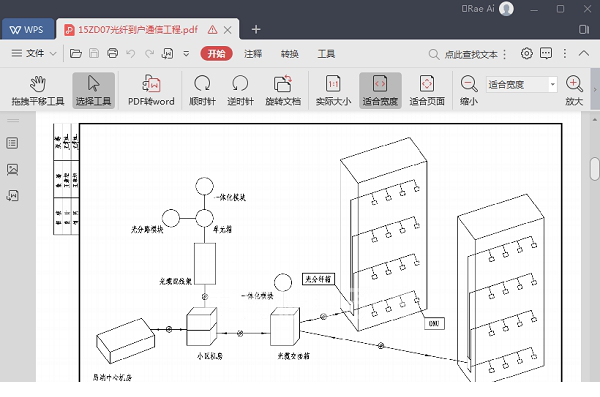Click the ONU label box in the diagram
This screenshot has height=397, width=600.
click(434, 323)
